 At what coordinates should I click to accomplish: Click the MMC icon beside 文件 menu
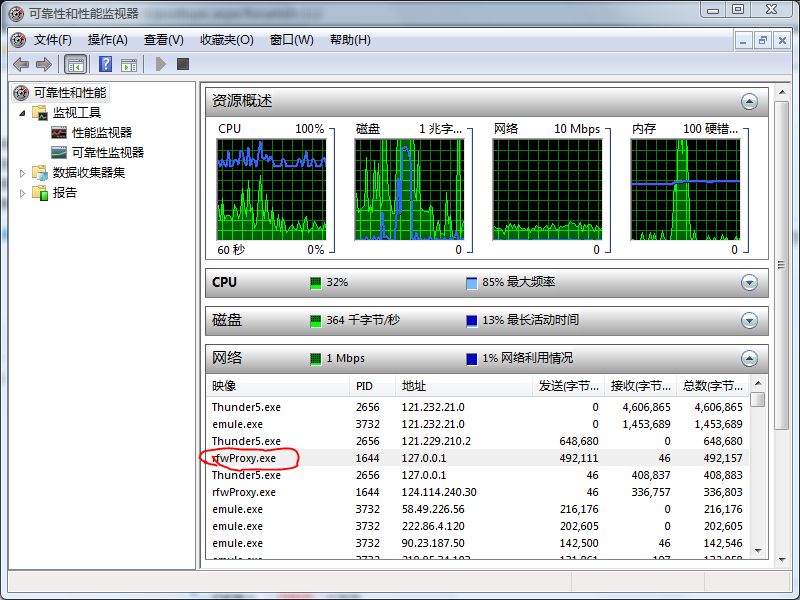[18, 40]
